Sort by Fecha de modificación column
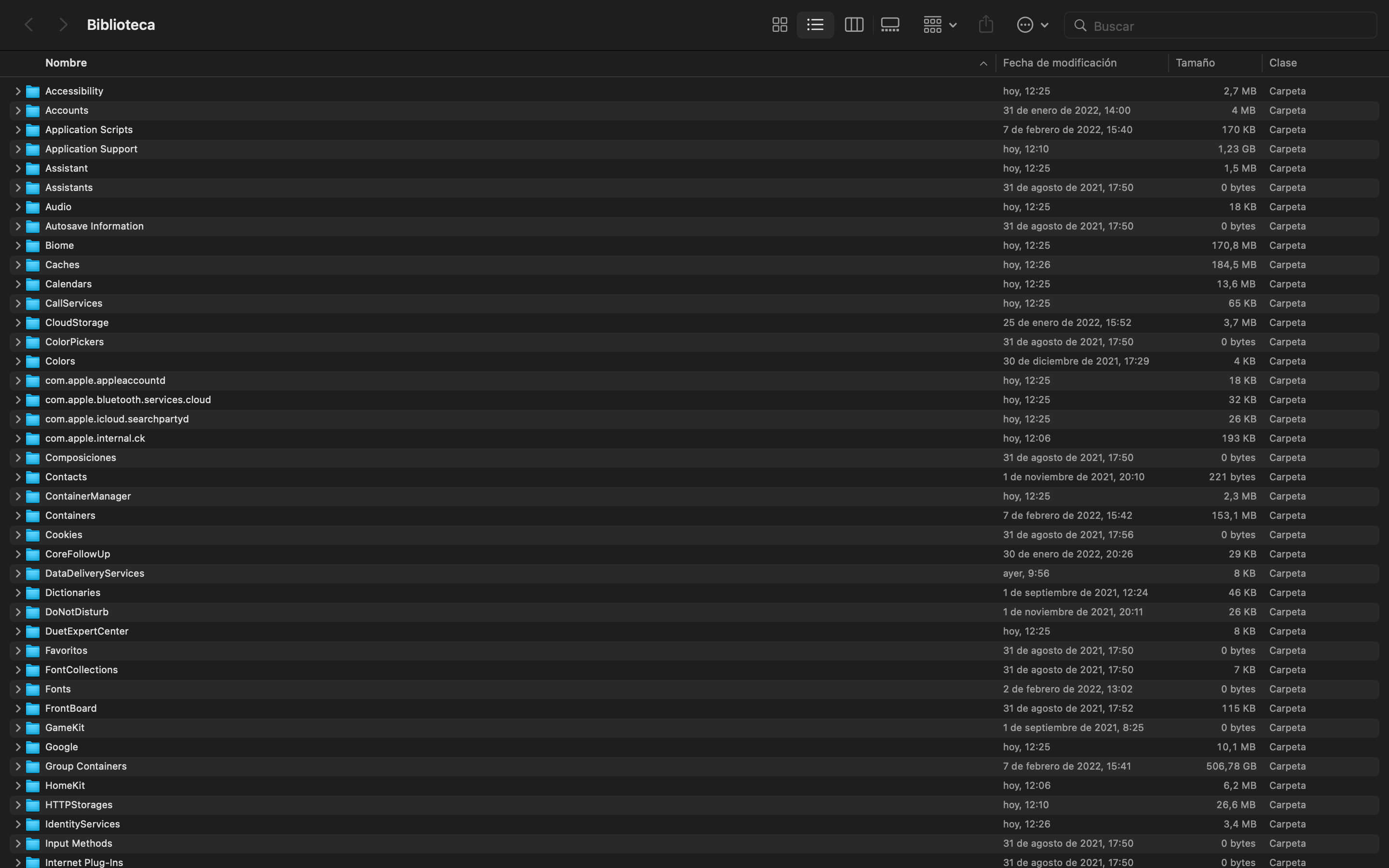1389x868 pixels. [x=1060, y=63]
